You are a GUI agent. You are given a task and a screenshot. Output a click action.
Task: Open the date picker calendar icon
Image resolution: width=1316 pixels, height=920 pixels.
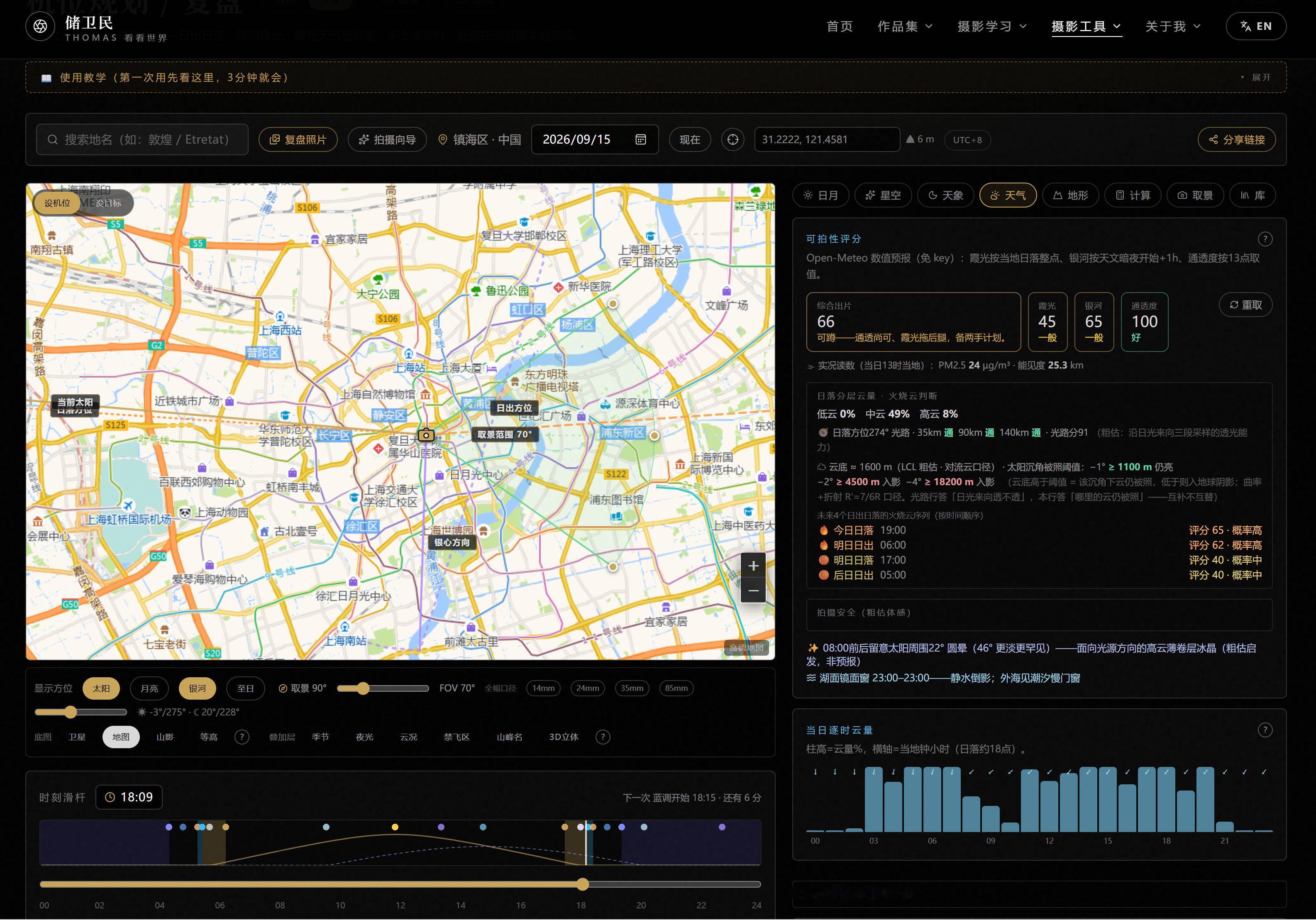point(641,139)
